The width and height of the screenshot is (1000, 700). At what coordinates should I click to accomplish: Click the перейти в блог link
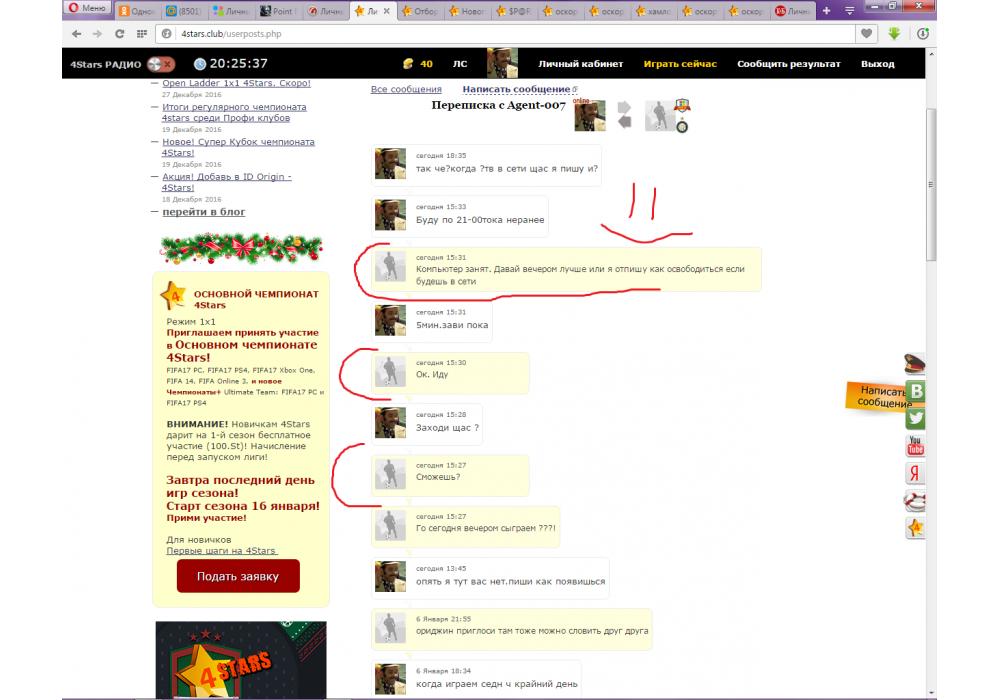point(203,212)
